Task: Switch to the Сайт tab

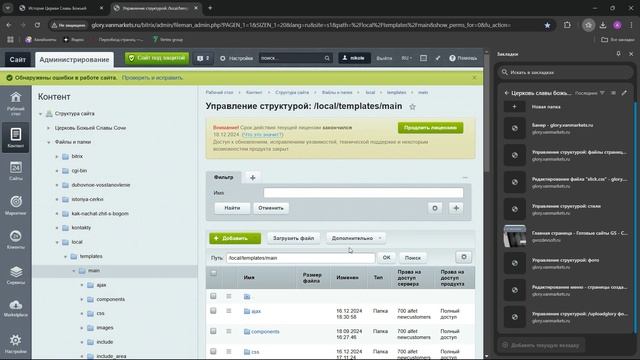Action: pos(18,60)
